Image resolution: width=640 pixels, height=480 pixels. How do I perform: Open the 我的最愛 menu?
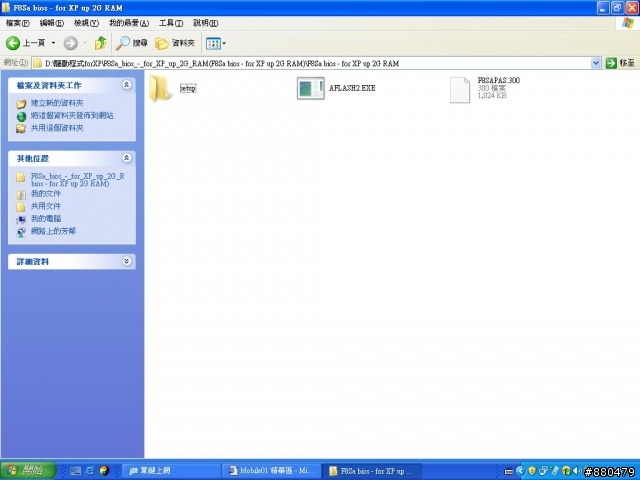point(129,23)
